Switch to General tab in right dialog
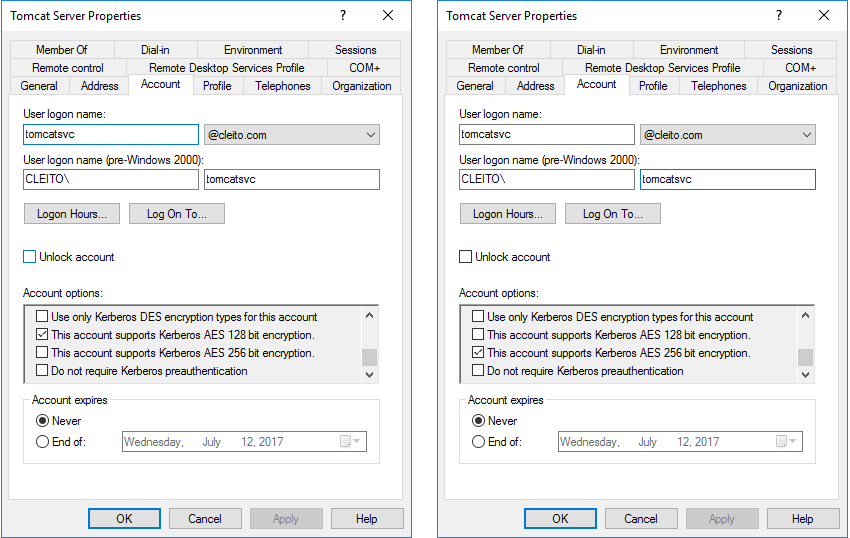Screen dimensions: 850x538 coord(475,86)
